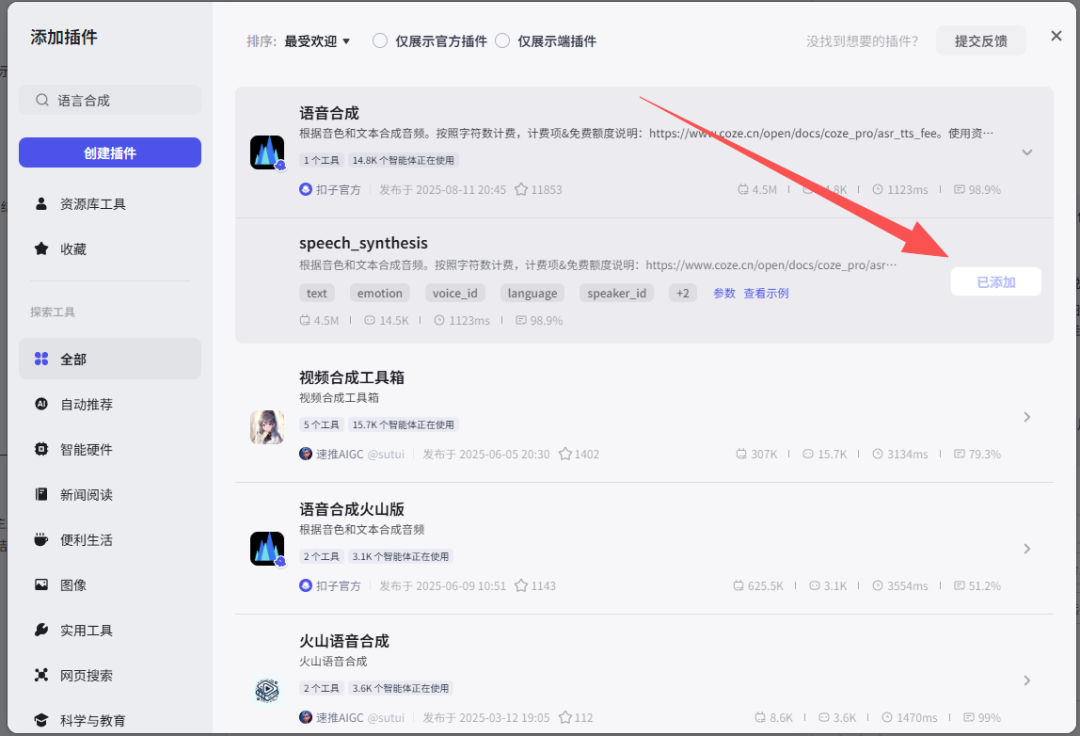The height and width of the screenshot is (736, 1080).
Task: Click the 创建插件 button
Action: point(110,153)
